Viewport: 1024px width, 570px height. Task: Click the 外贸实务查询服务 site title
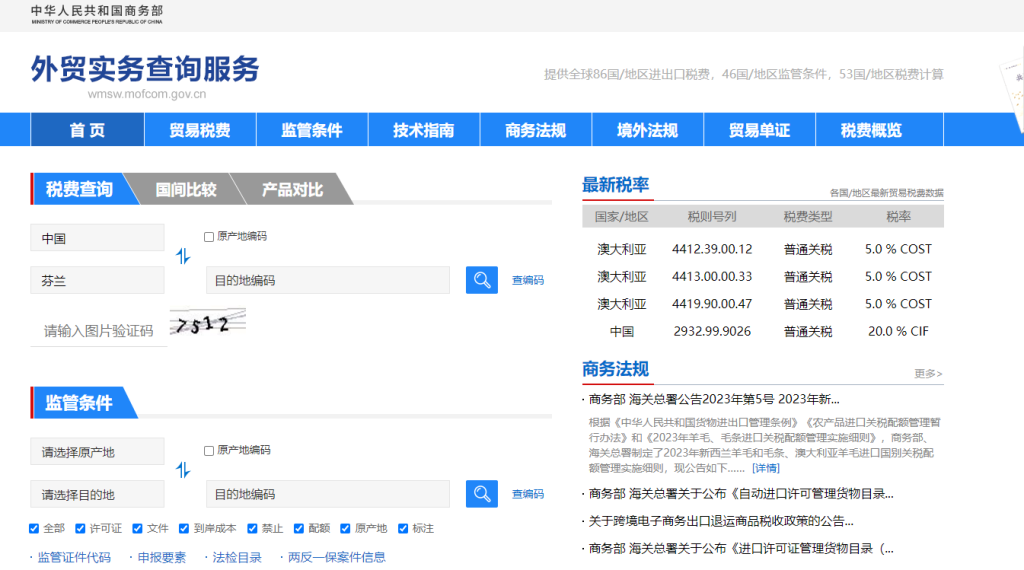pyautogui.click(x=145, y=69)
